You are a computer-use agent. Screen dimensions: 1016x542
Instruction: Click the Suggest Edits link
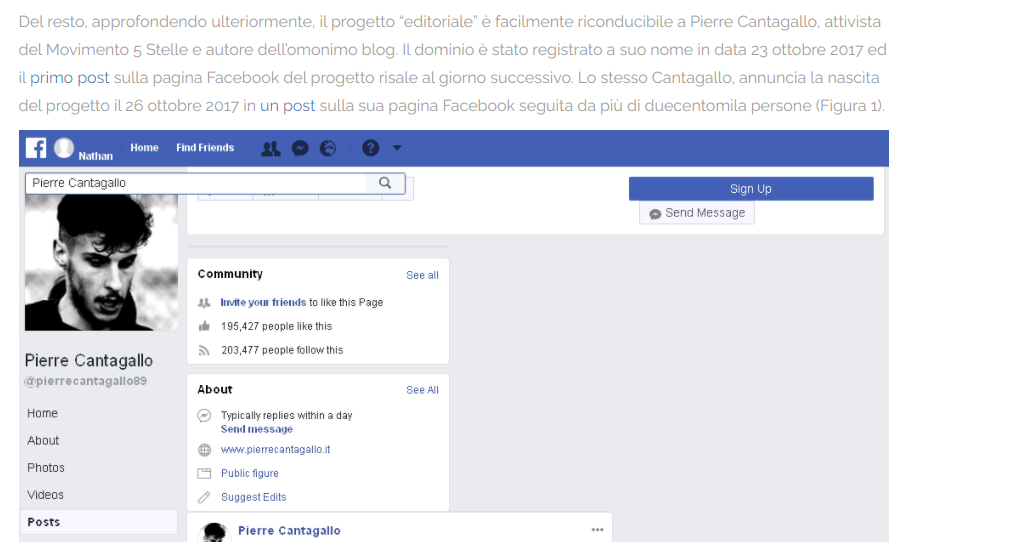pos(253,497)
